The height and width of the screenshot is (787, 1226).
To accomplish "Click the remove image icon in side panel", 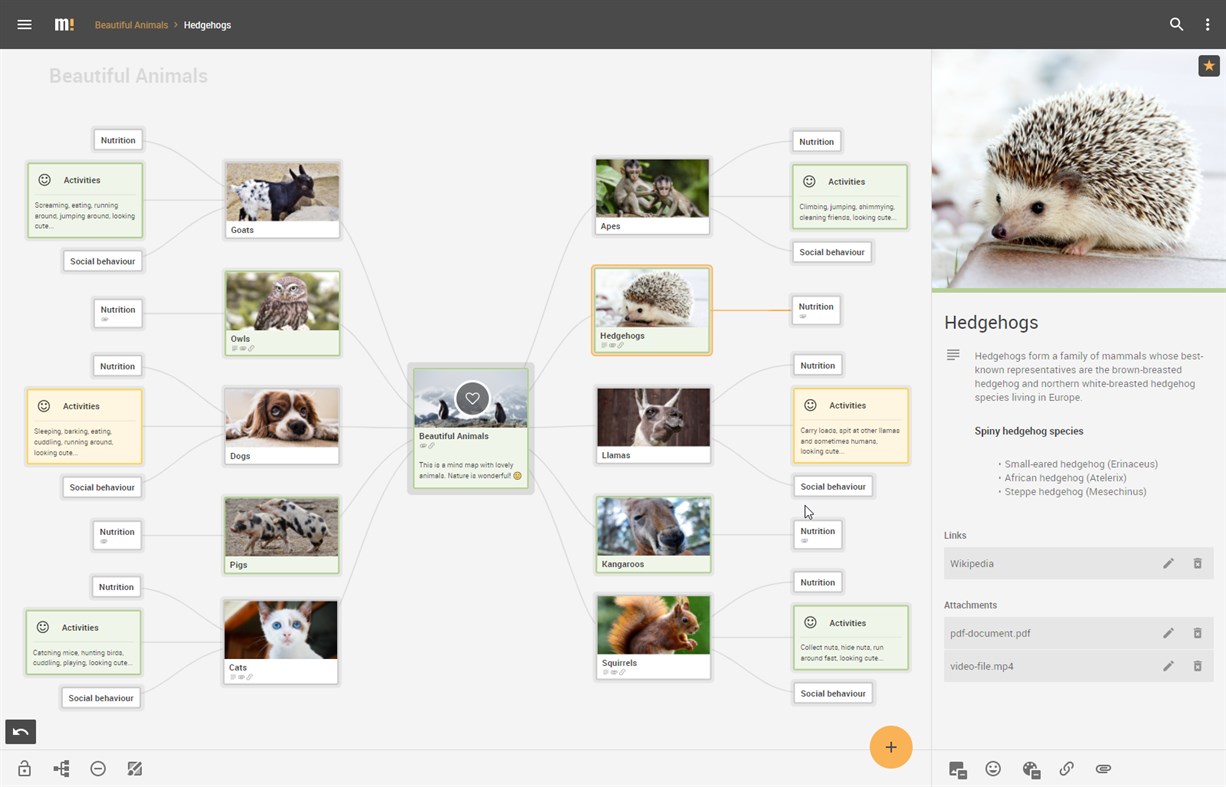I will tap(957, 770).
